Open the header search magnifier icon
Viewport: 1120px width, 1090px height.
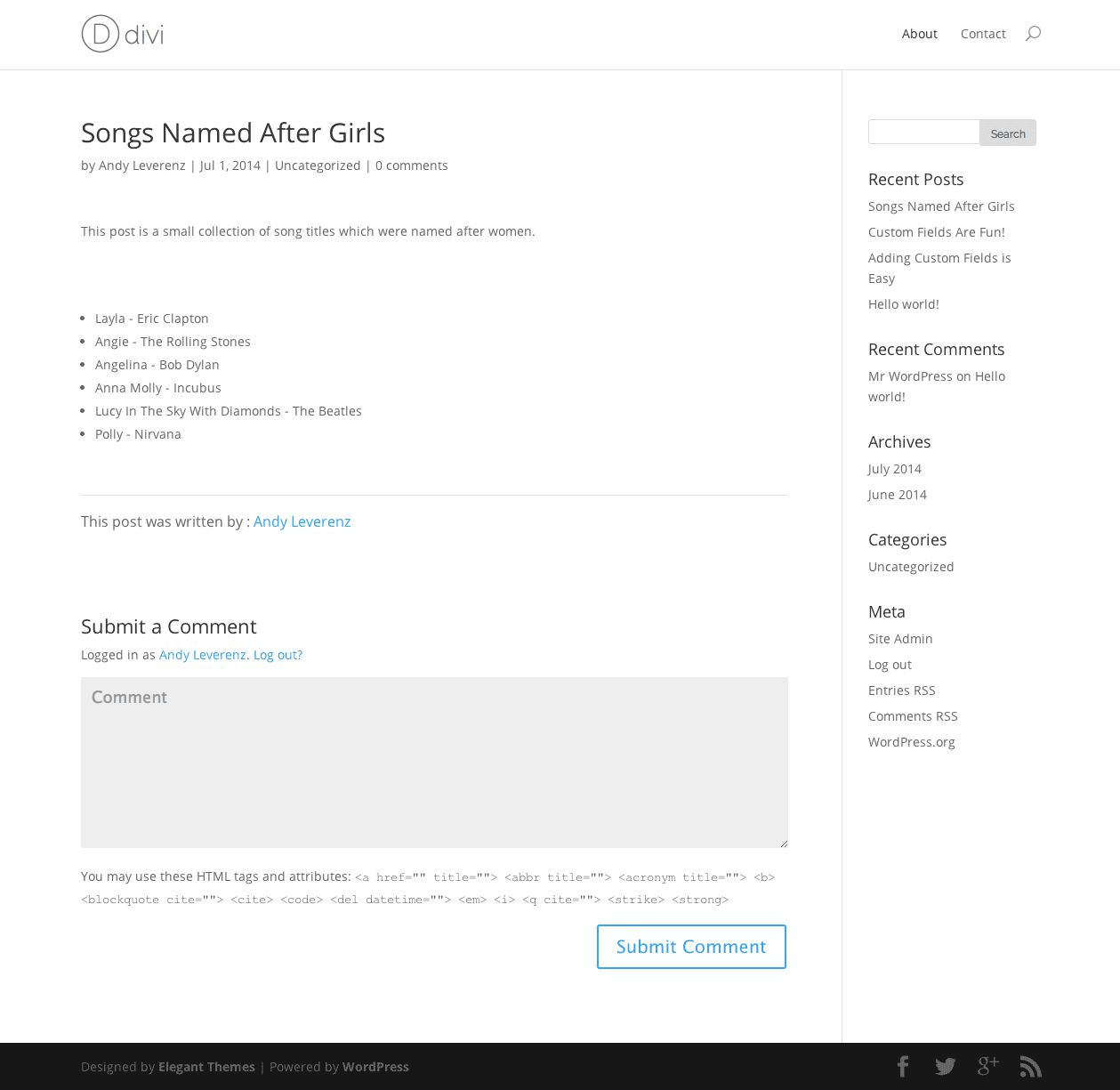point(1033,34)
